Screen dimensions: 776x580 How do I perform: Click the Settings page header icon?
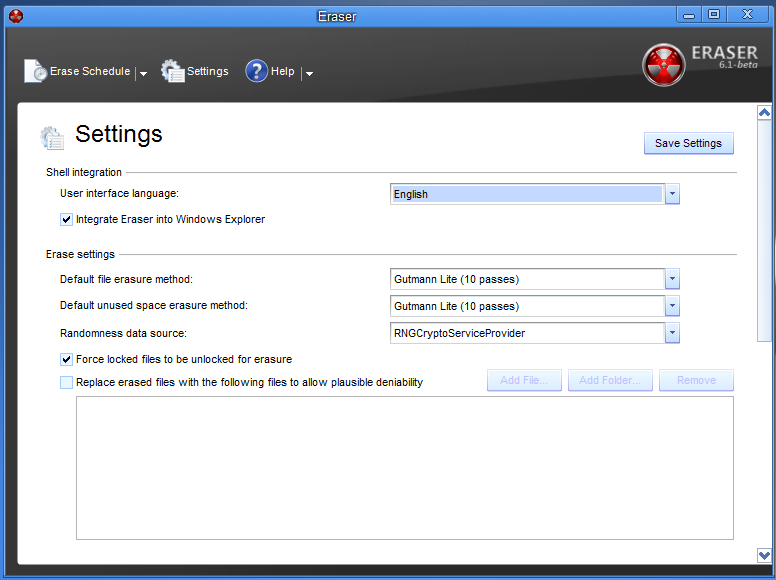[x=52, y=137]
